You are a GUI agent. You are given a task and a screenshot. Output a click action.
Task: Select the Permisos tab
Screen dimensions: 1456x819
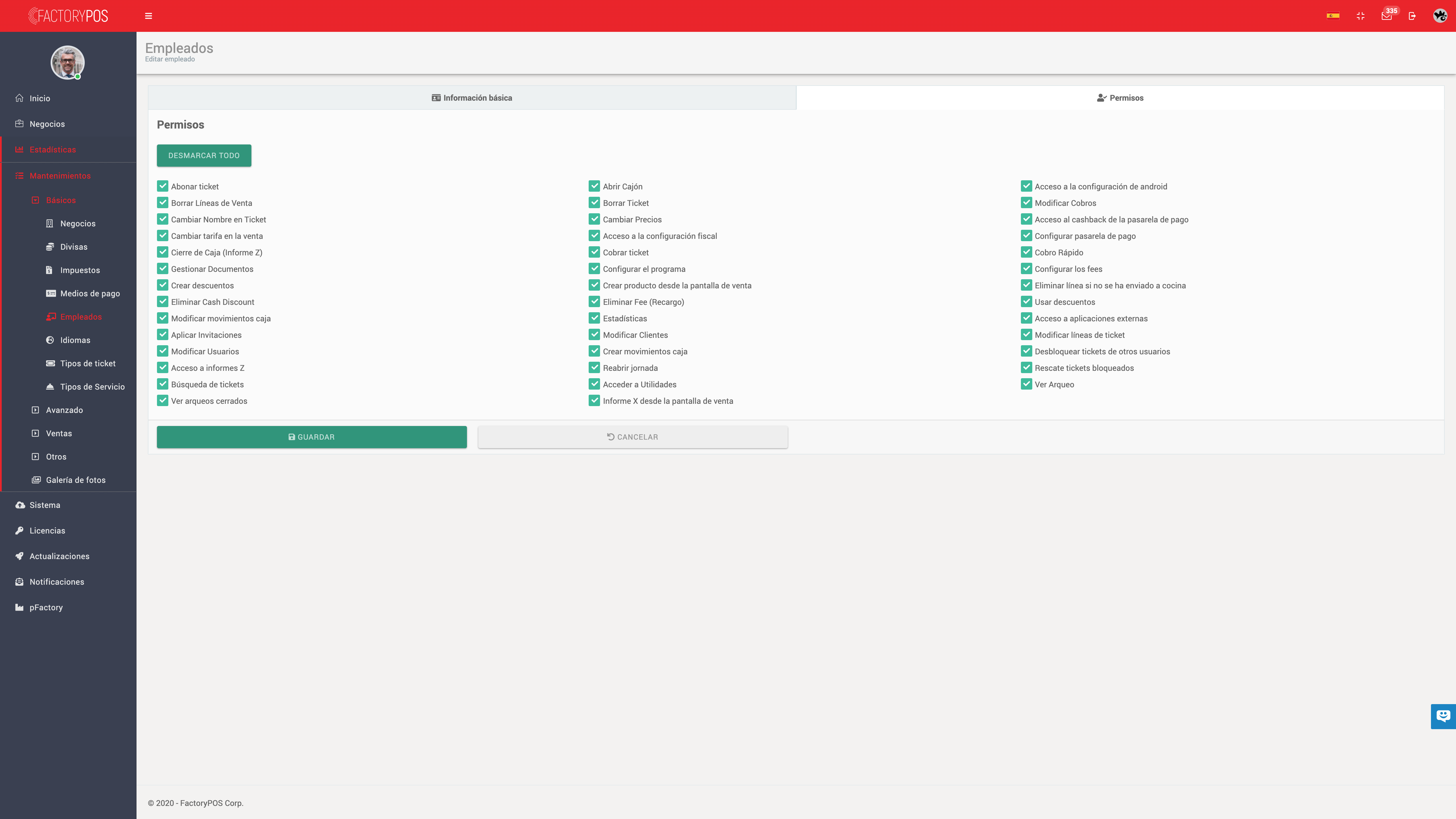click(1120, 98)
